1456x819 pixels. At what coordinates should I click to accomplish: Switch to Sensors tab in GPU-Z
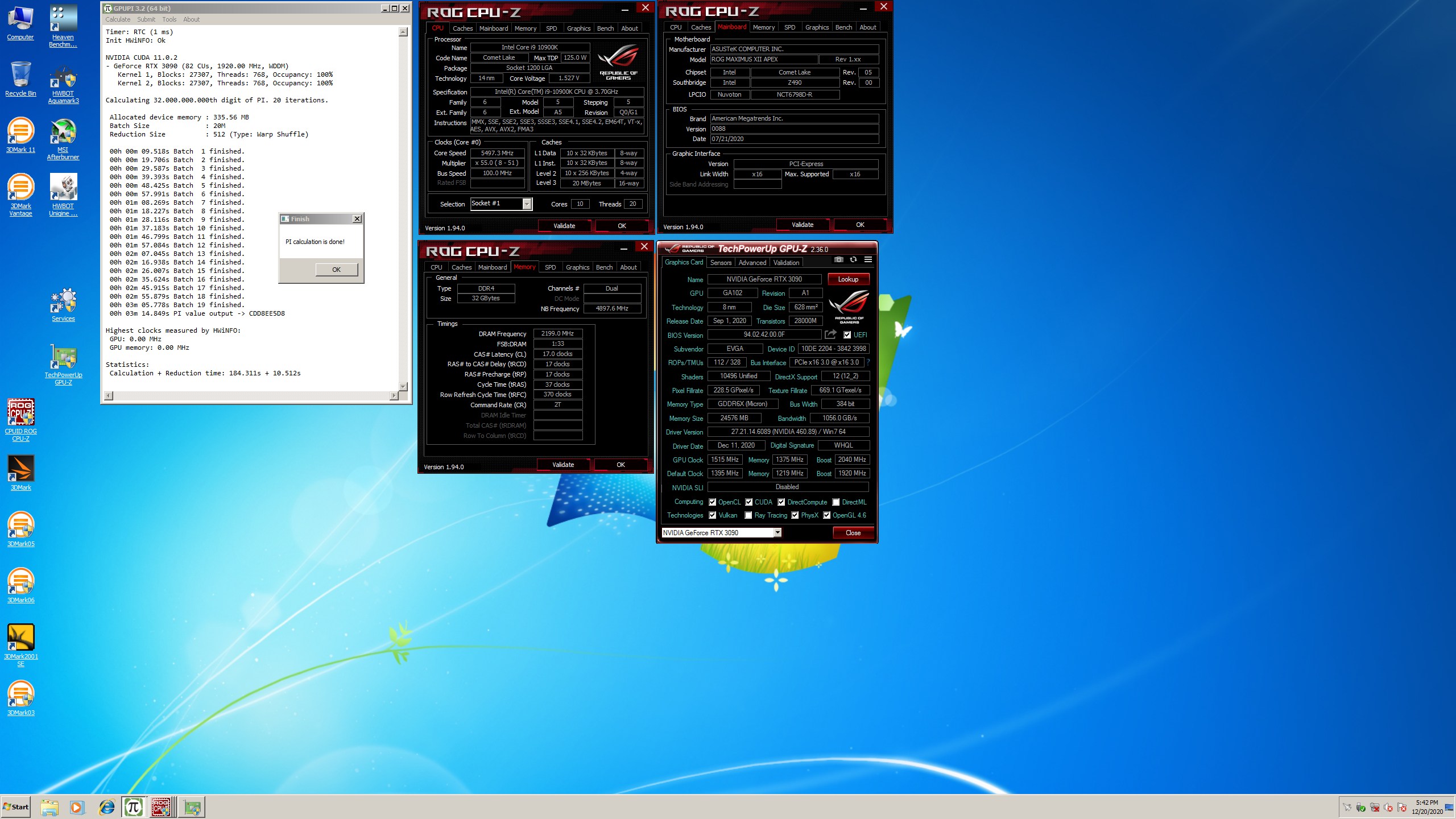pos(721,263)
